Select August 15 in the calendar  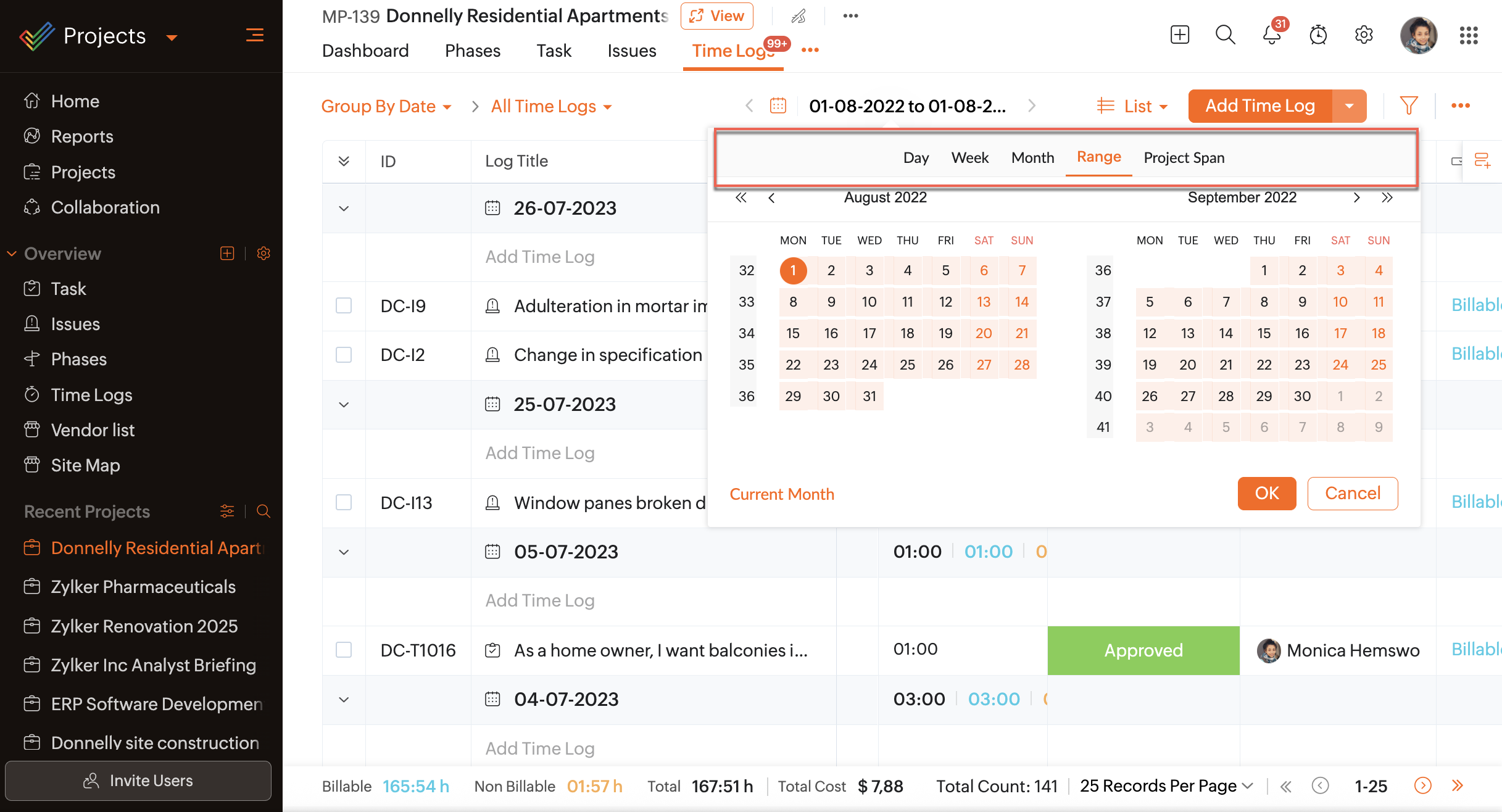pos(793,333)
